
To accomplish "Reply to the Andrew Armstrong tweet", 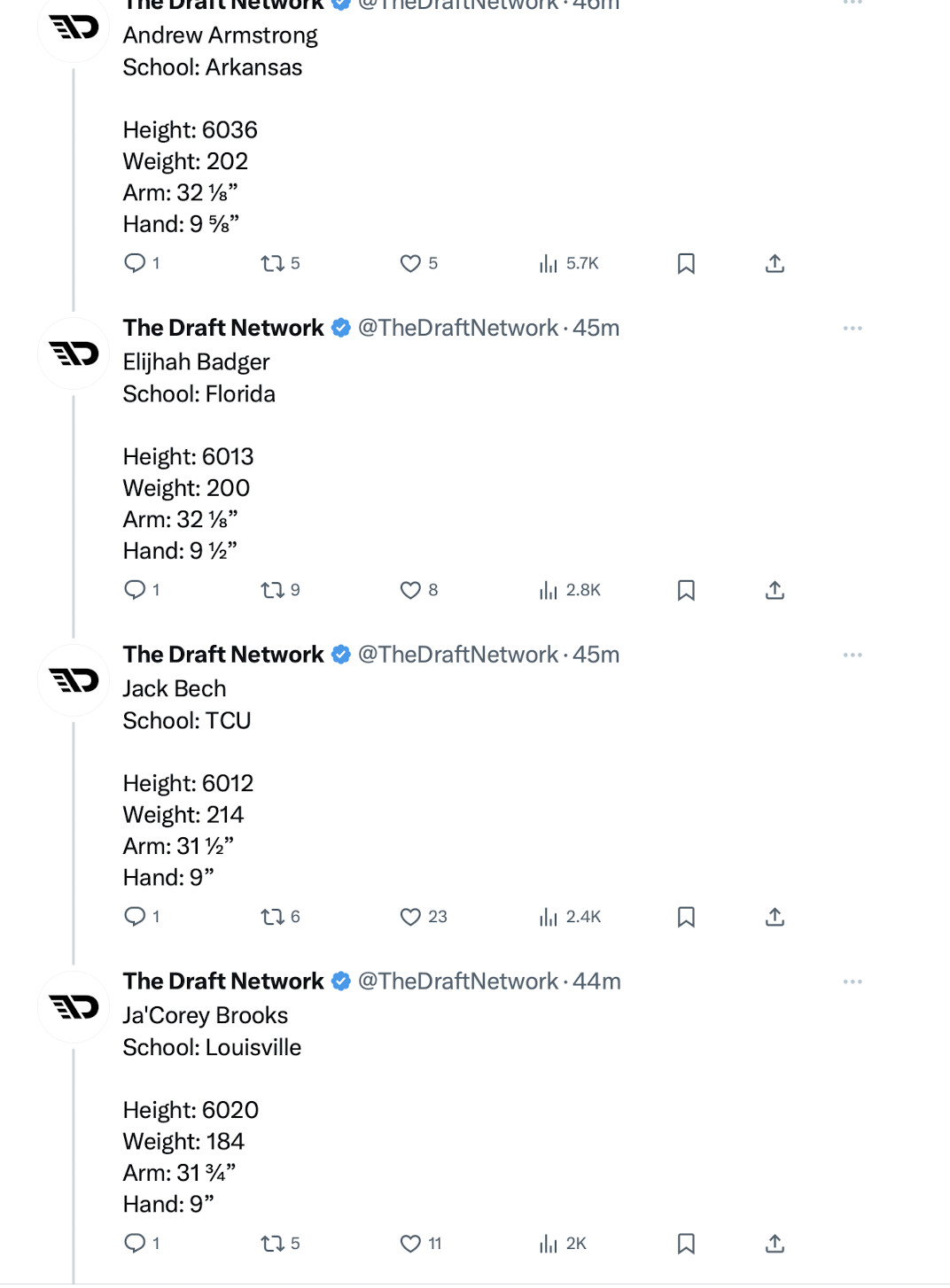I will [135, 263].
